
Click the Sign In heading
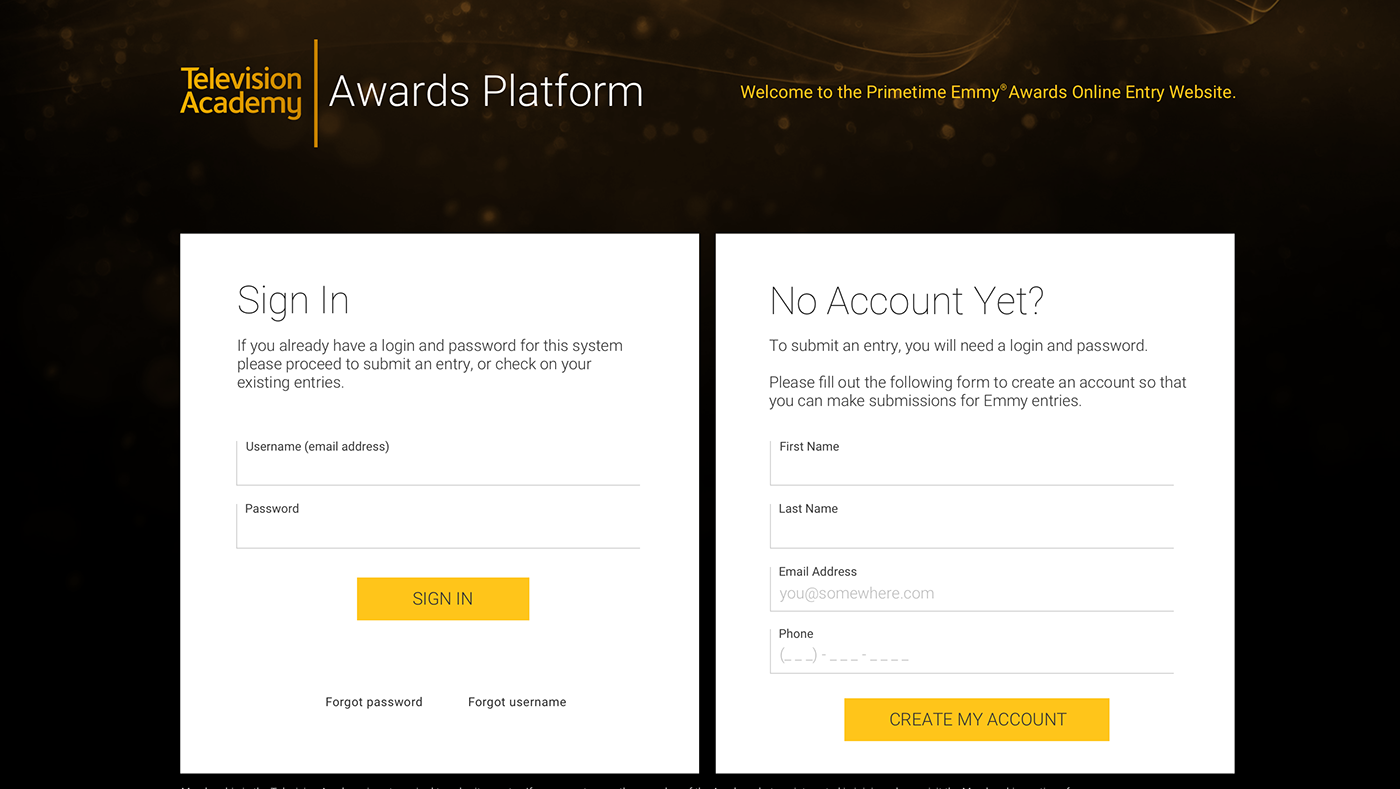[x=293, y=301]
